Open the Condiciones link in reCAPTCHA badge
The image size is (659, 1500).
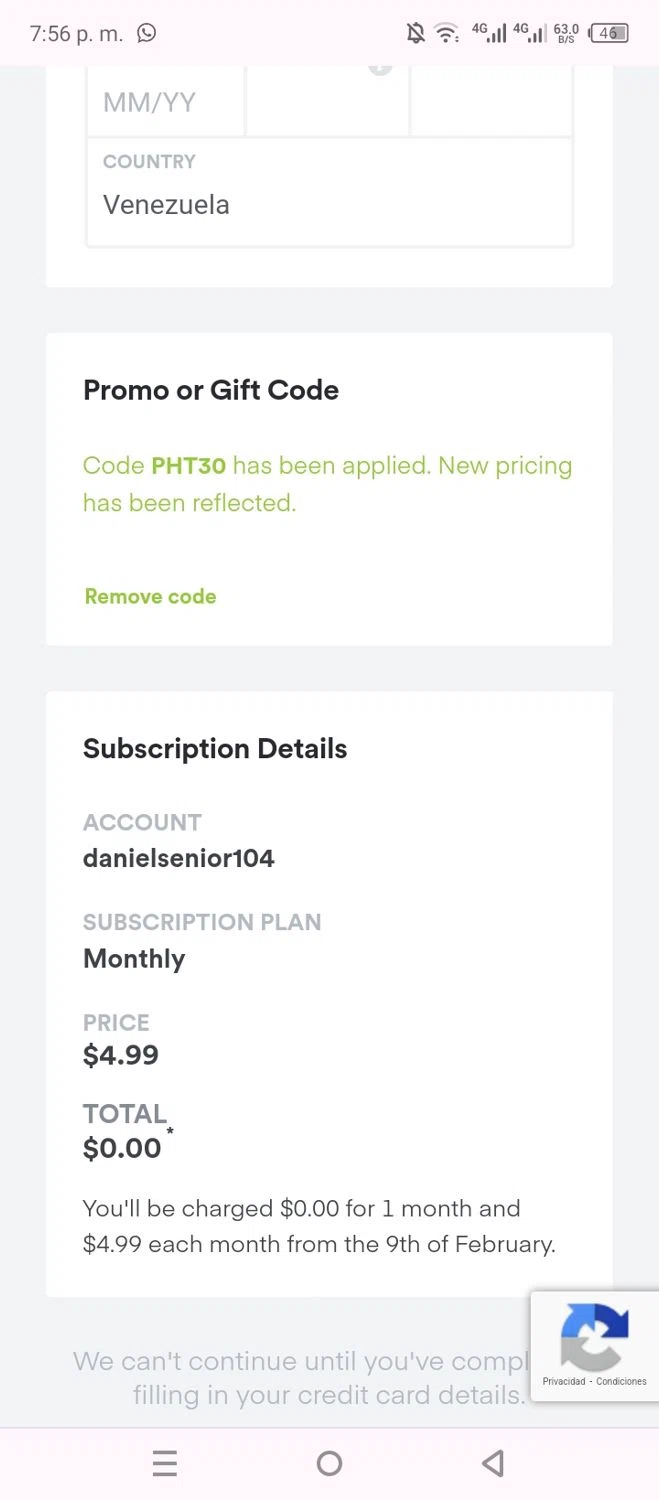tap(622, 1382)
